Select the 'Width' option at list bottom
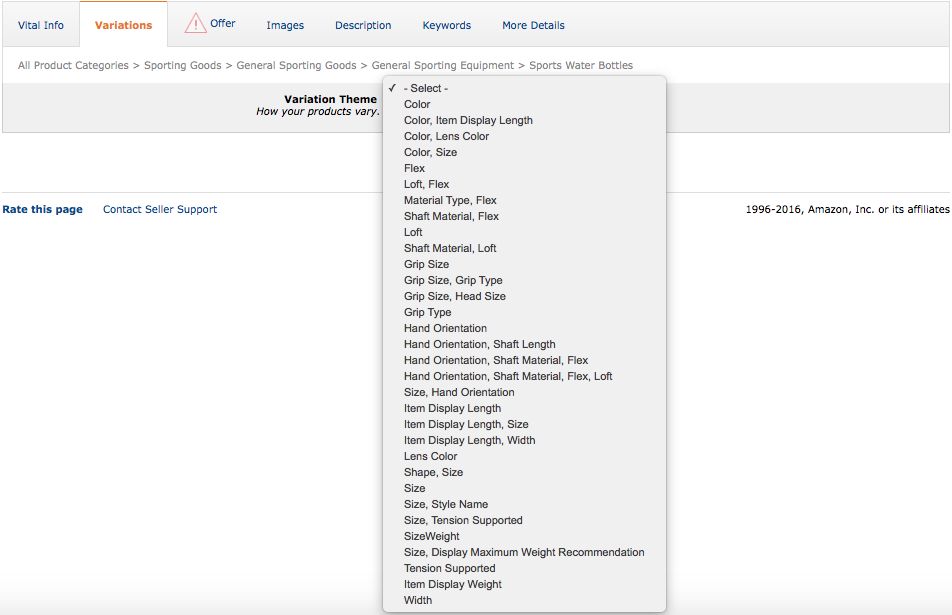This screenshot has width=952, height=615. click(418, 600)
